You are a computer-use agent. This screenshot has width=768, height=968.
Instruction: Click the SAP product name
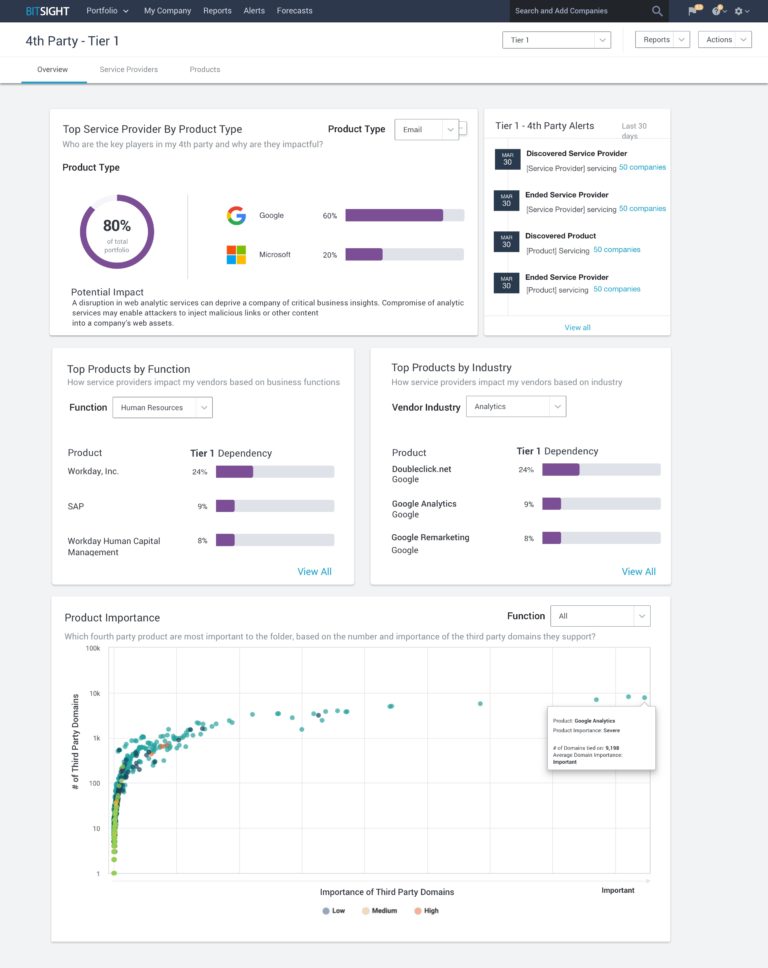click(75, 506)
